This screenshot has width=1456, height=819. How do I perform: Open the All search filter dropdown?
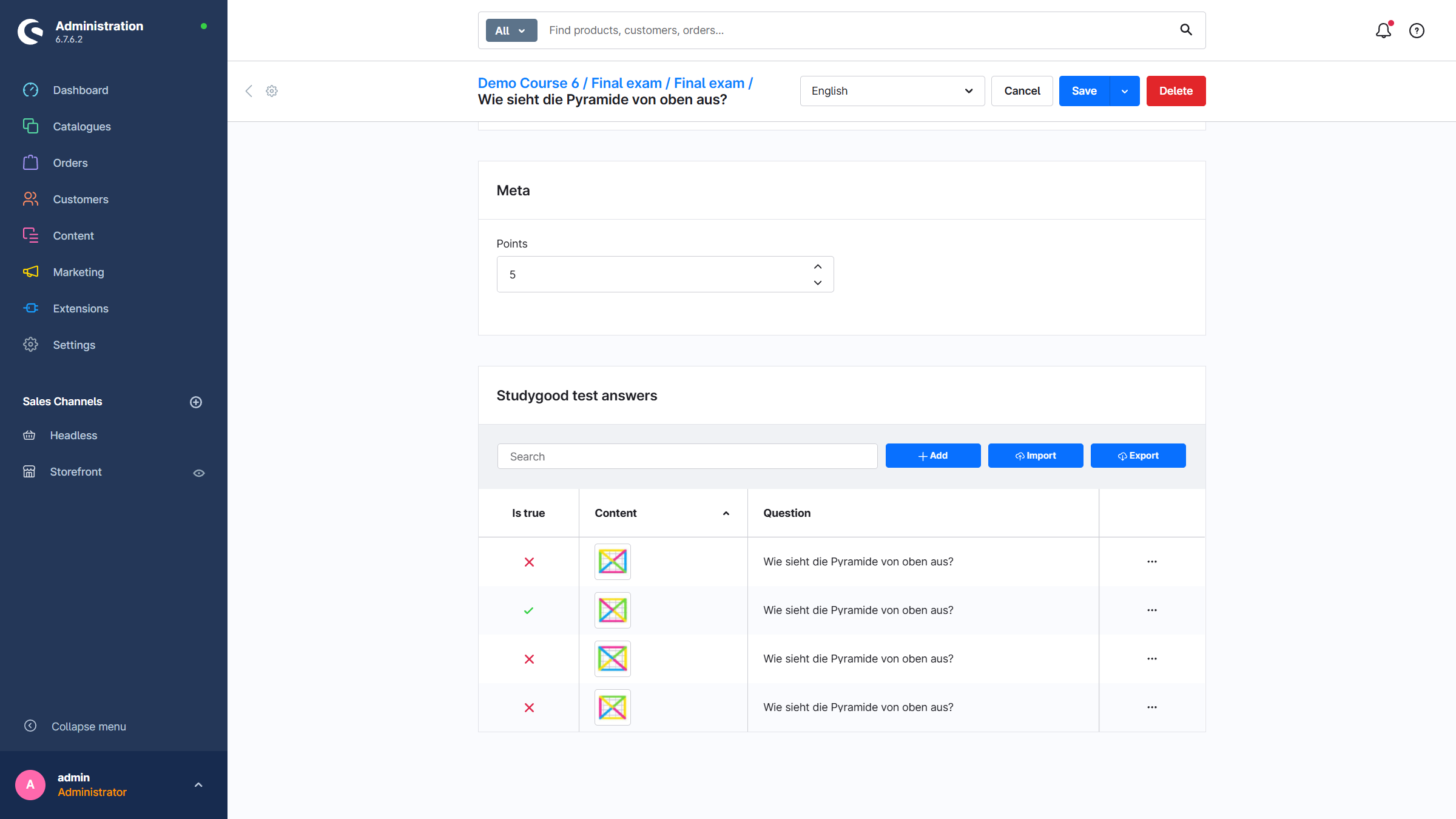[511, 30]
